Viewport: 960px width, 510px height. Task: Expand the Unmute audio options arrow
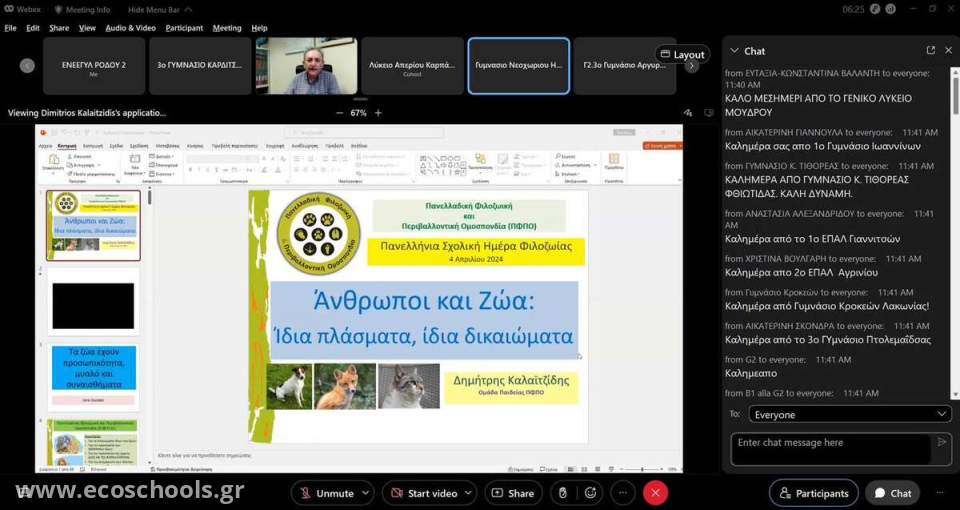pyautogui.click(x=364, y=493)
